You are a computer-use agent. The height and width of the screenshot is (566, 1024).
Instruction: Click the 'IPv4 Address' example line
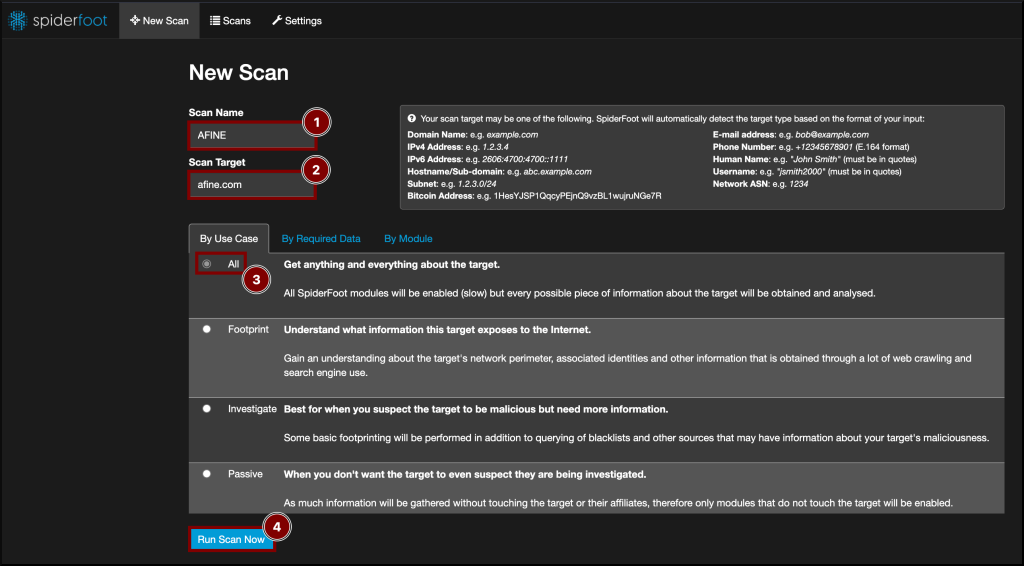coord(458,147)
